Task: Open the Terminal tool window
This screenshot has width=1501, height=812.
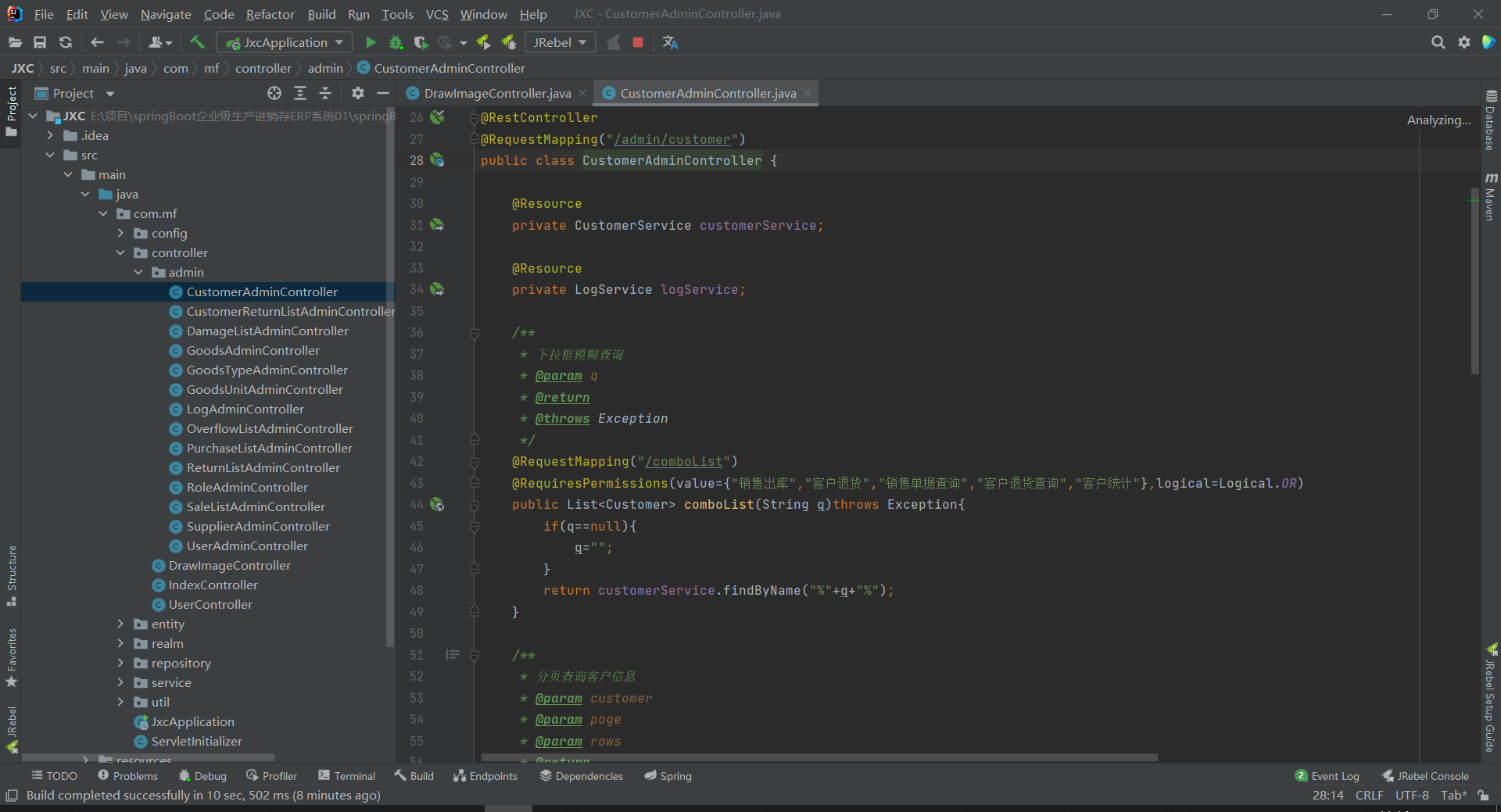Action: coord(346,776)
